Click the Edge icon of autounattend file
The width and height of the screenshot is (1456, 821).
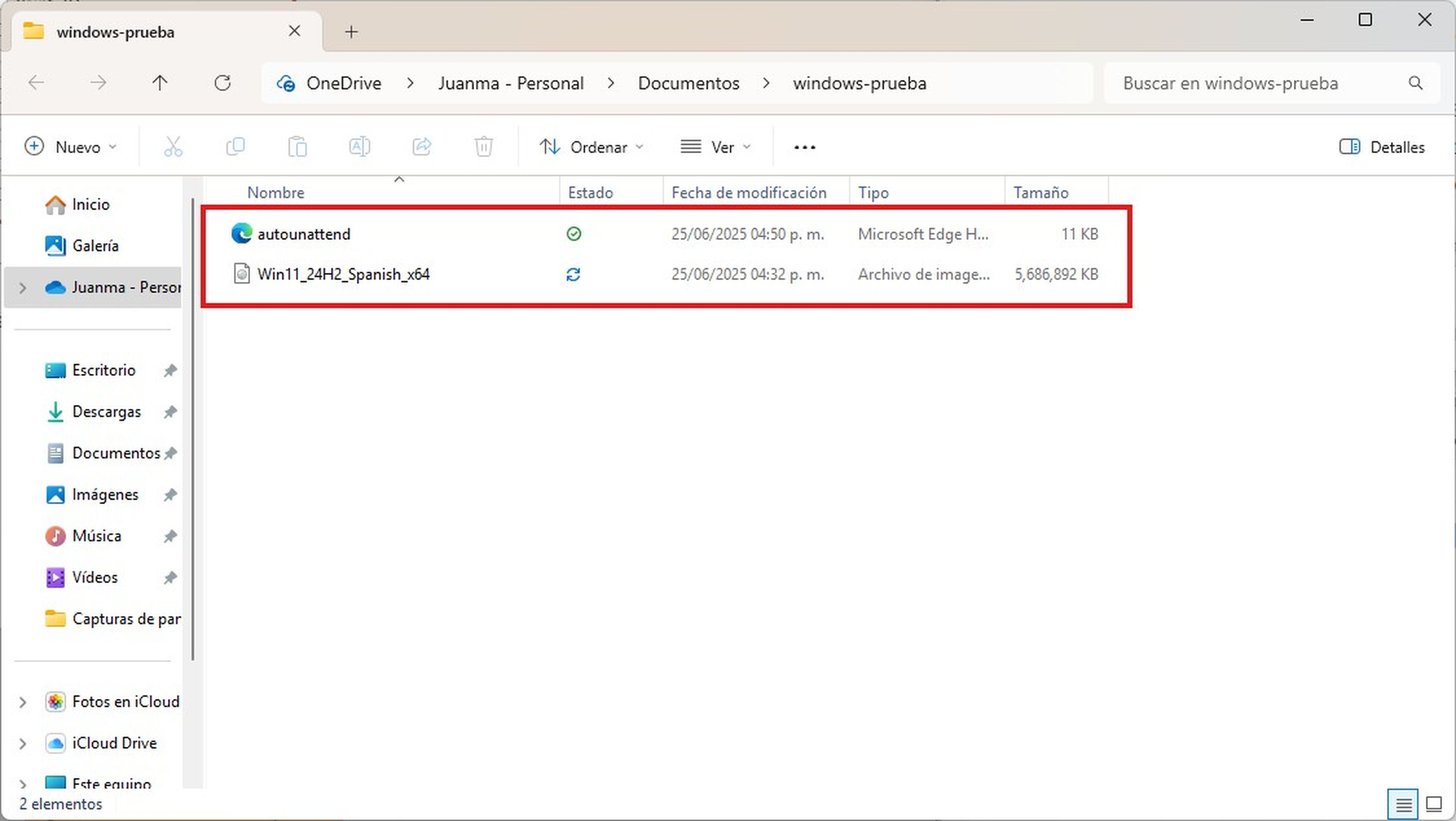tap(242, 234)
